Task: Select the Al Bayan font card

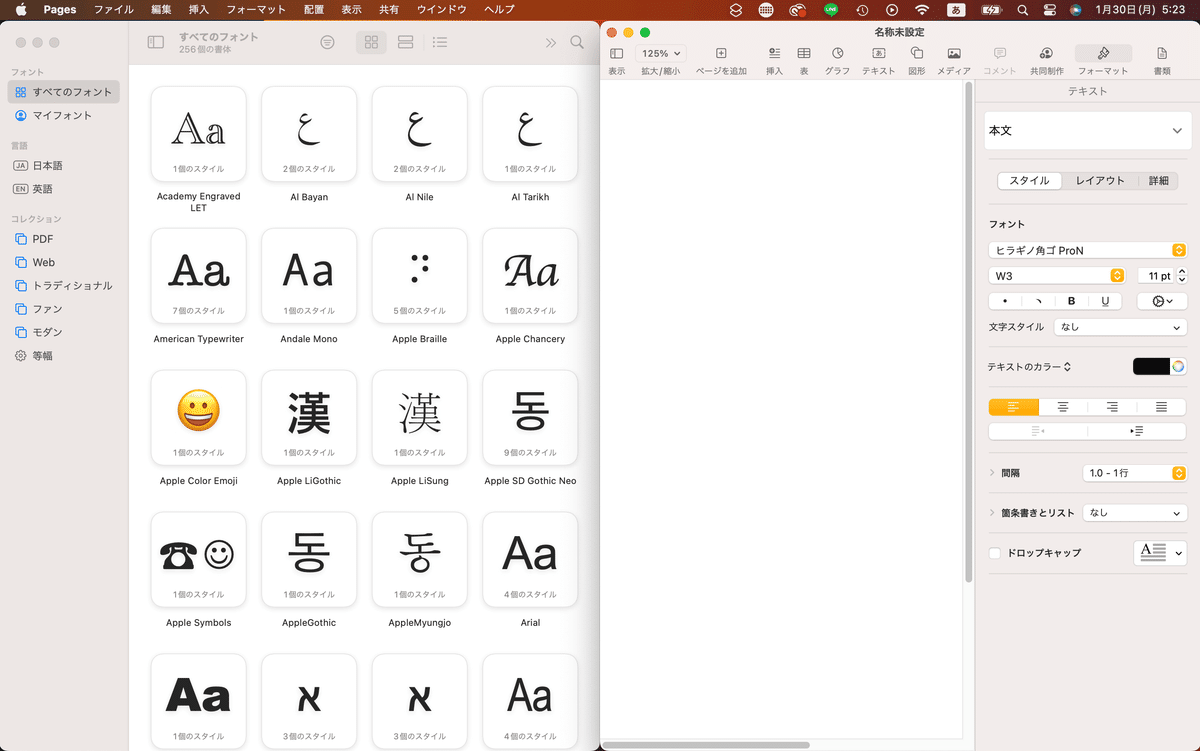Action: click(x=309, y=134)
